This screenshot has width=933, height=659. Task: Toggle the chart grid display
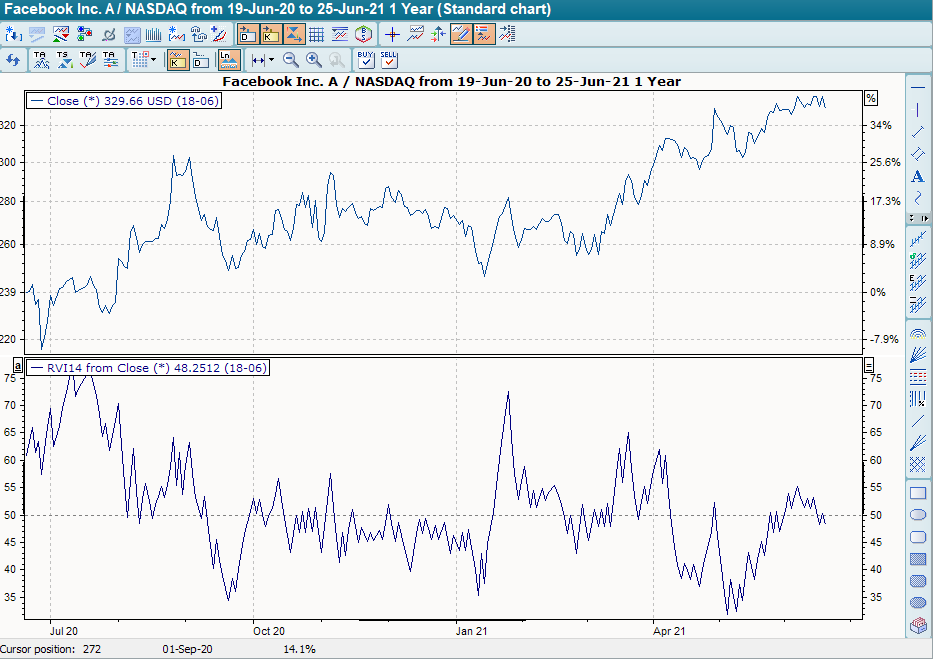pyautogui.click(x=317, y=33)
